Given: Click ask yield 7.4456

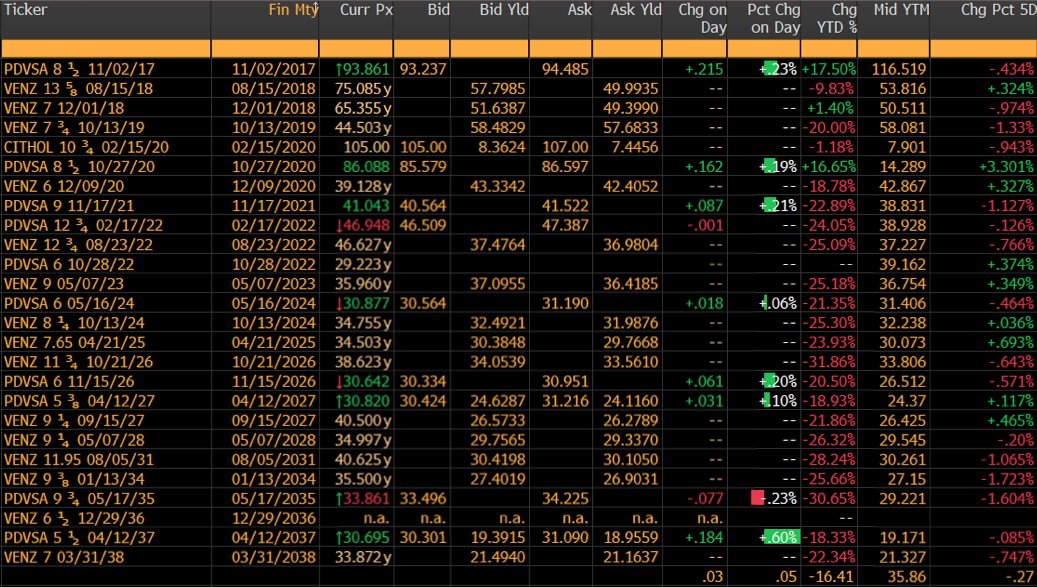Looking at the screenshot, I should [635, 147].
